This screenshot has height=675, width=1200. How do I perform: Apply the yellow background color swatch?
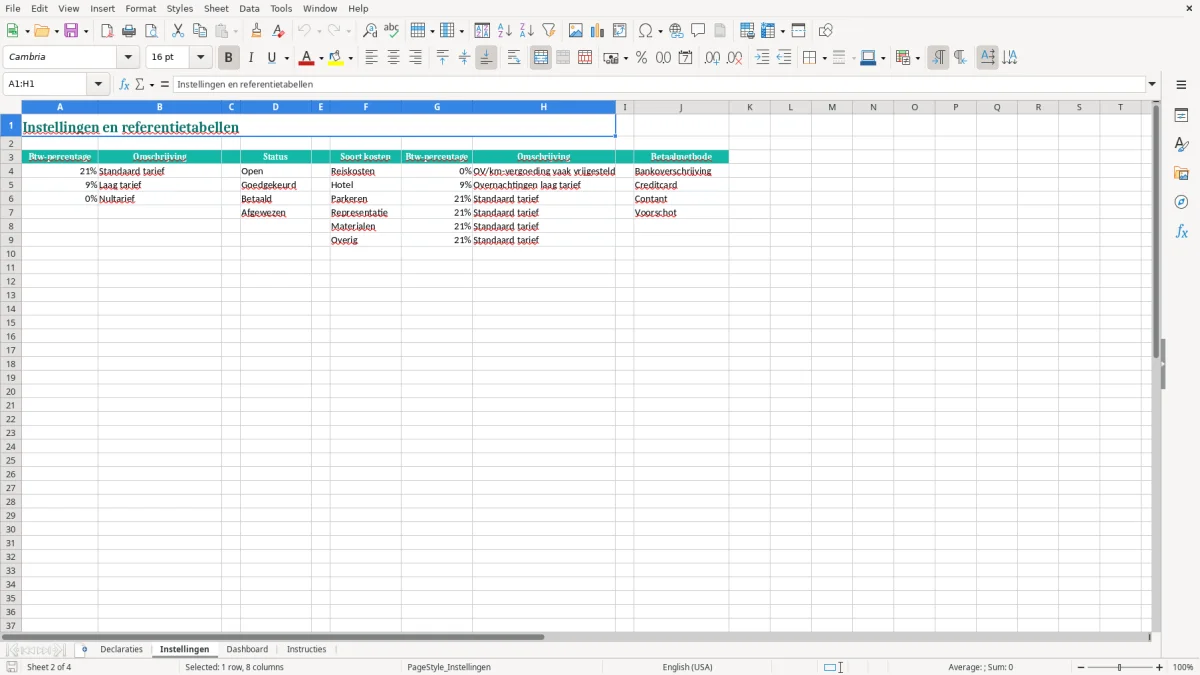[x=336, y=58]
